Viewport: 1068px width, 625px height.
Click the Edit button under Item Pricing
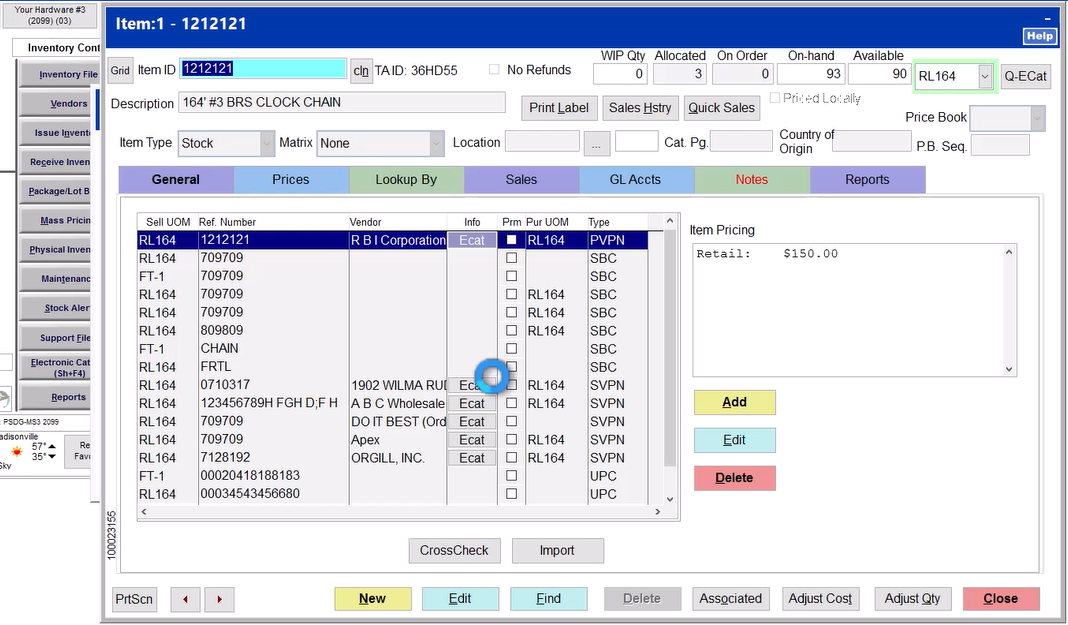734,440
